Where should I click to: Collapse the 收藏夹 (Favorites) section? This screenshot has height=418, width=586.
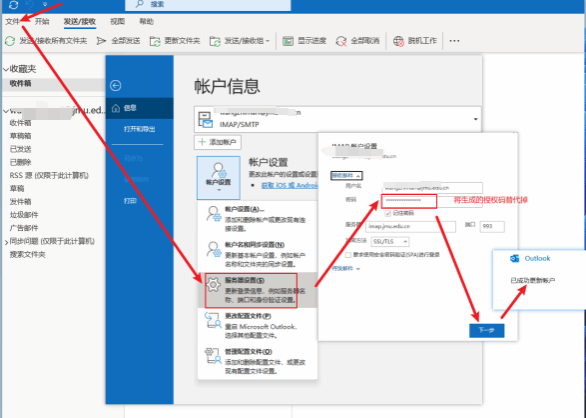pyautogui.click(x=6, y=69)
